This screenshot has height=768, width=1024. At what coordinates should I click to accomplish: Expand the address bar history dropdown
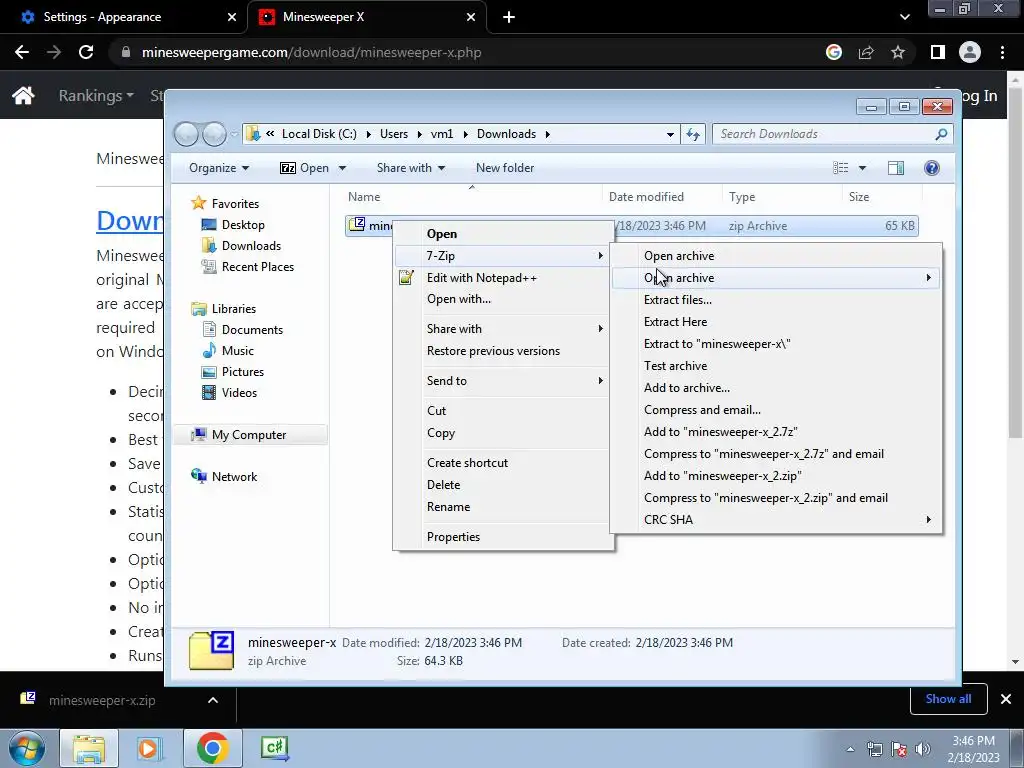670,135
